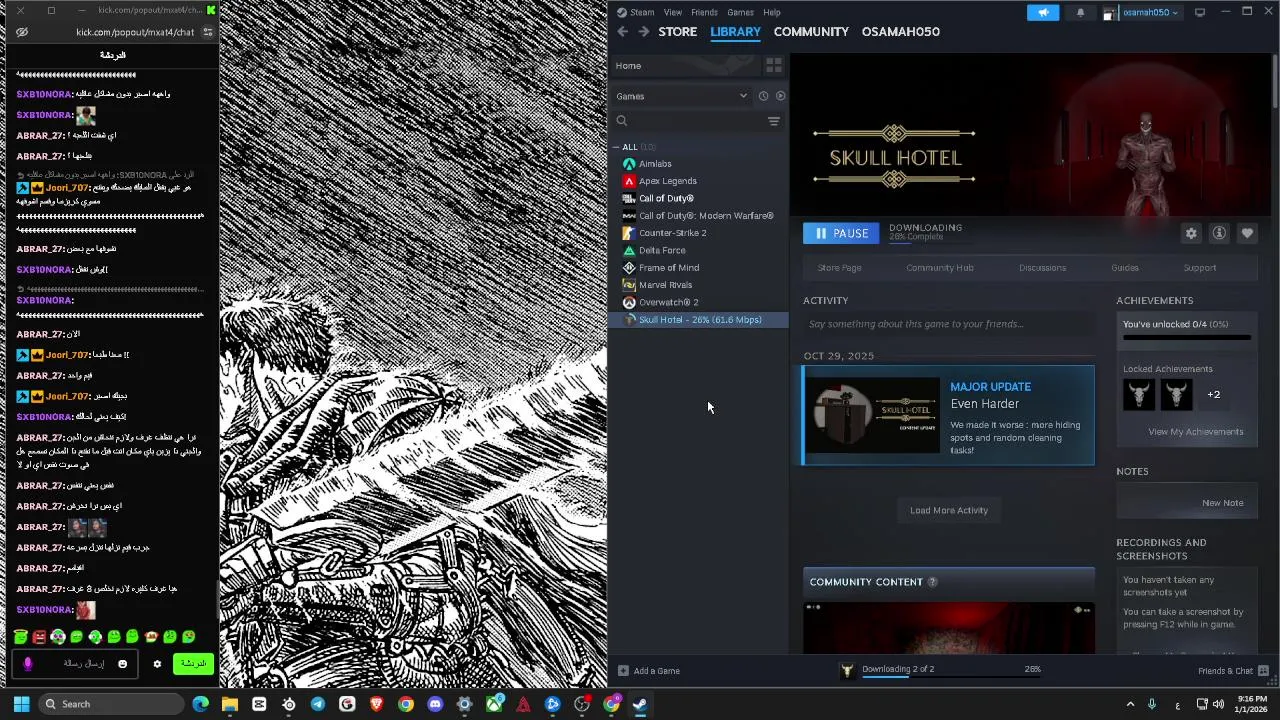
Task: Click +2 locked achievements count
Action: tap(1213, 394)
